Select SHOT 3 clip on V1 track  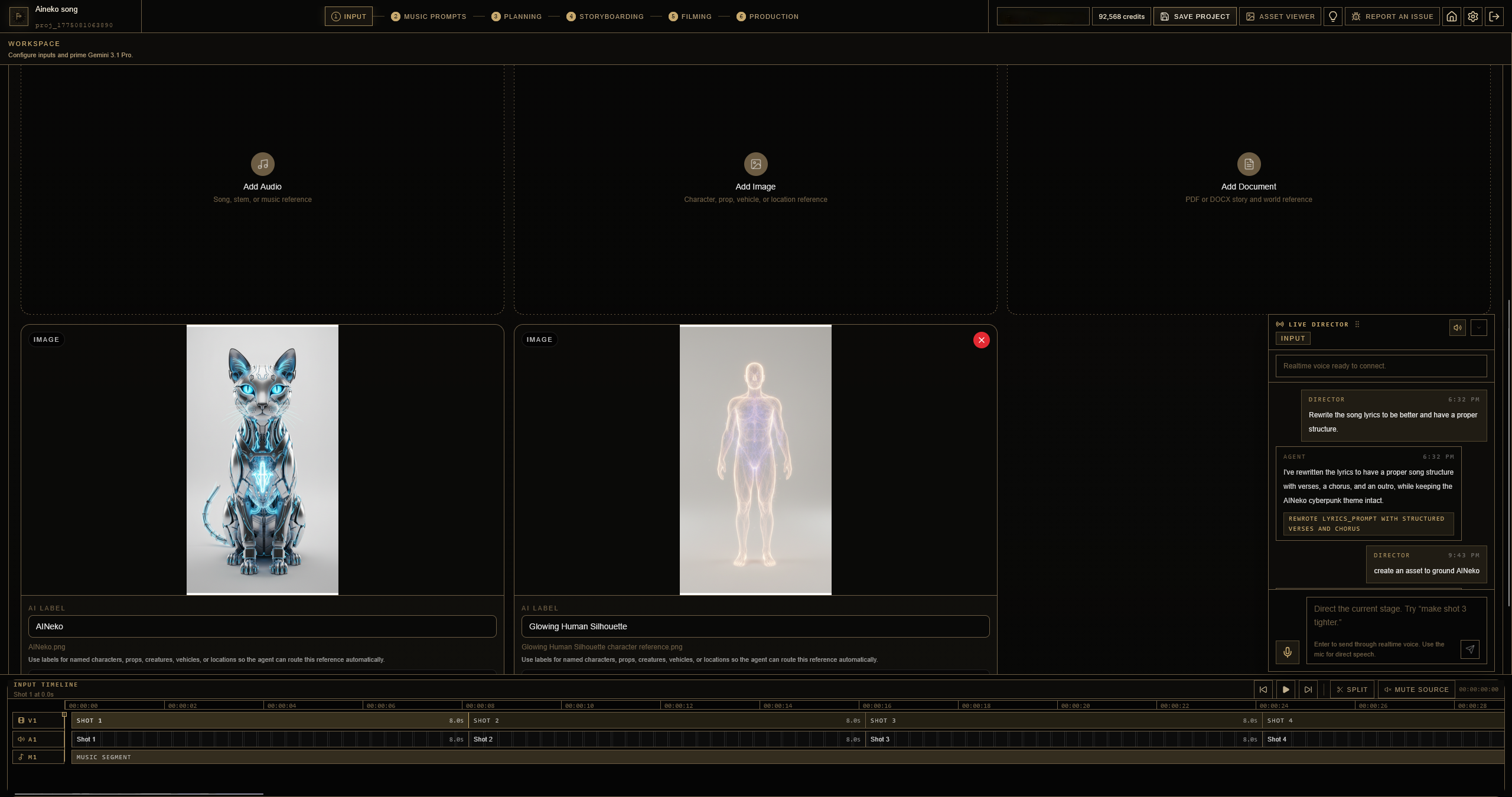1064,720
